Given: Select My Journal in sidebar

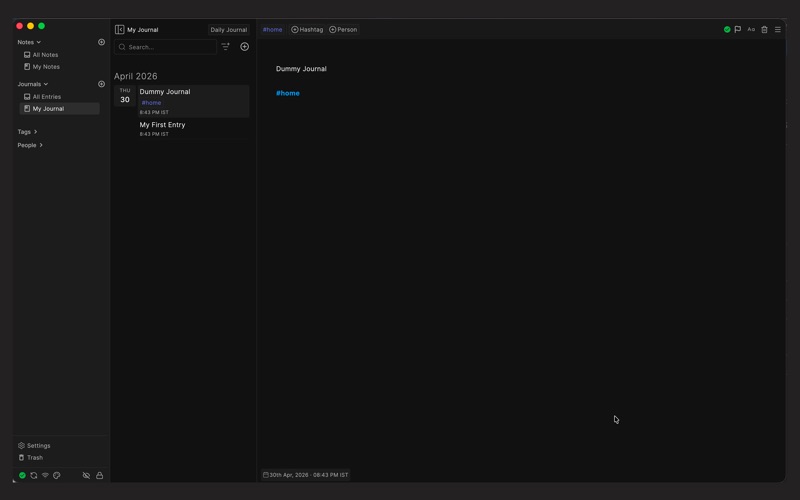Looking at the screenshot, I should [x=59, y=109].
